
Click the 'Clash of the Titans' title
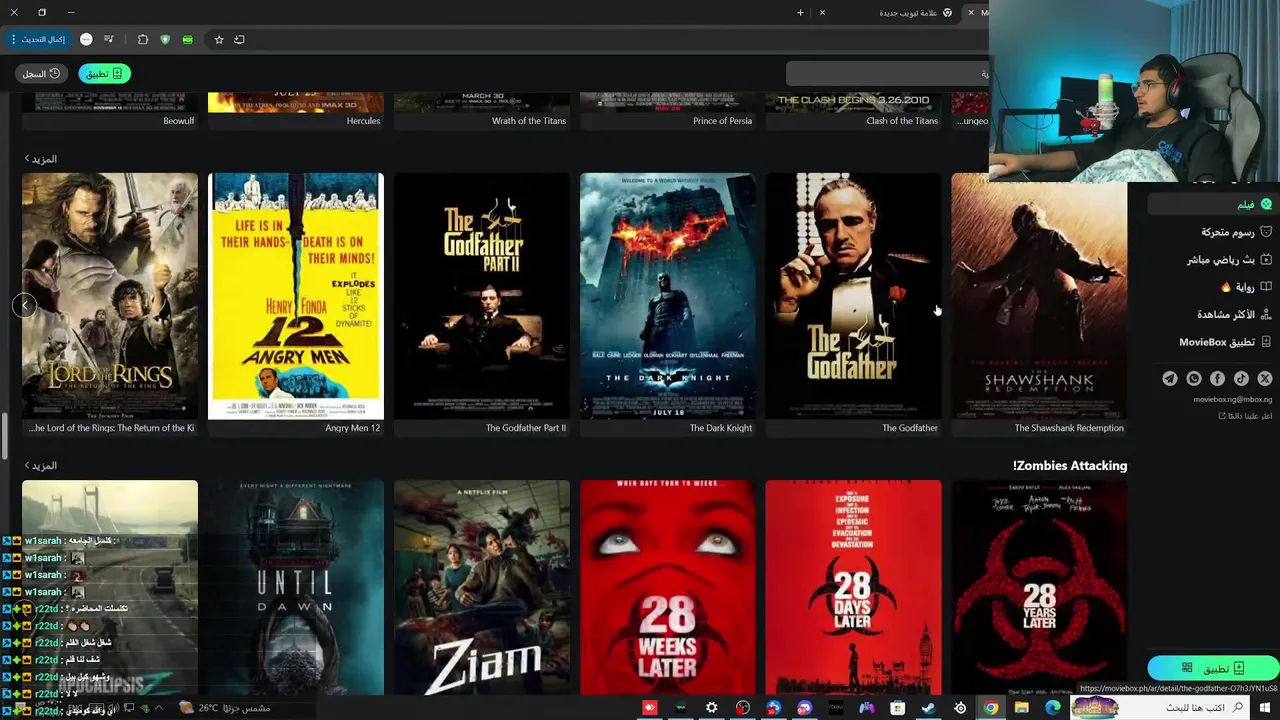pos(902,121)
